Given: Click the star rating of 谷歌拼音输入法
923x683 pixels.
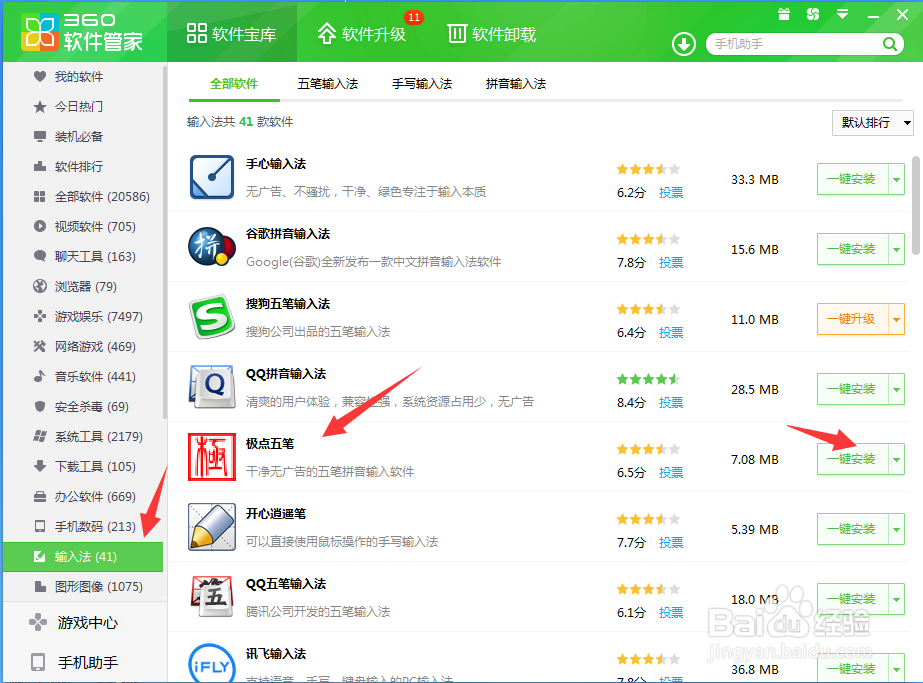Looking at the screenshot, I should [x=648, y=240].
